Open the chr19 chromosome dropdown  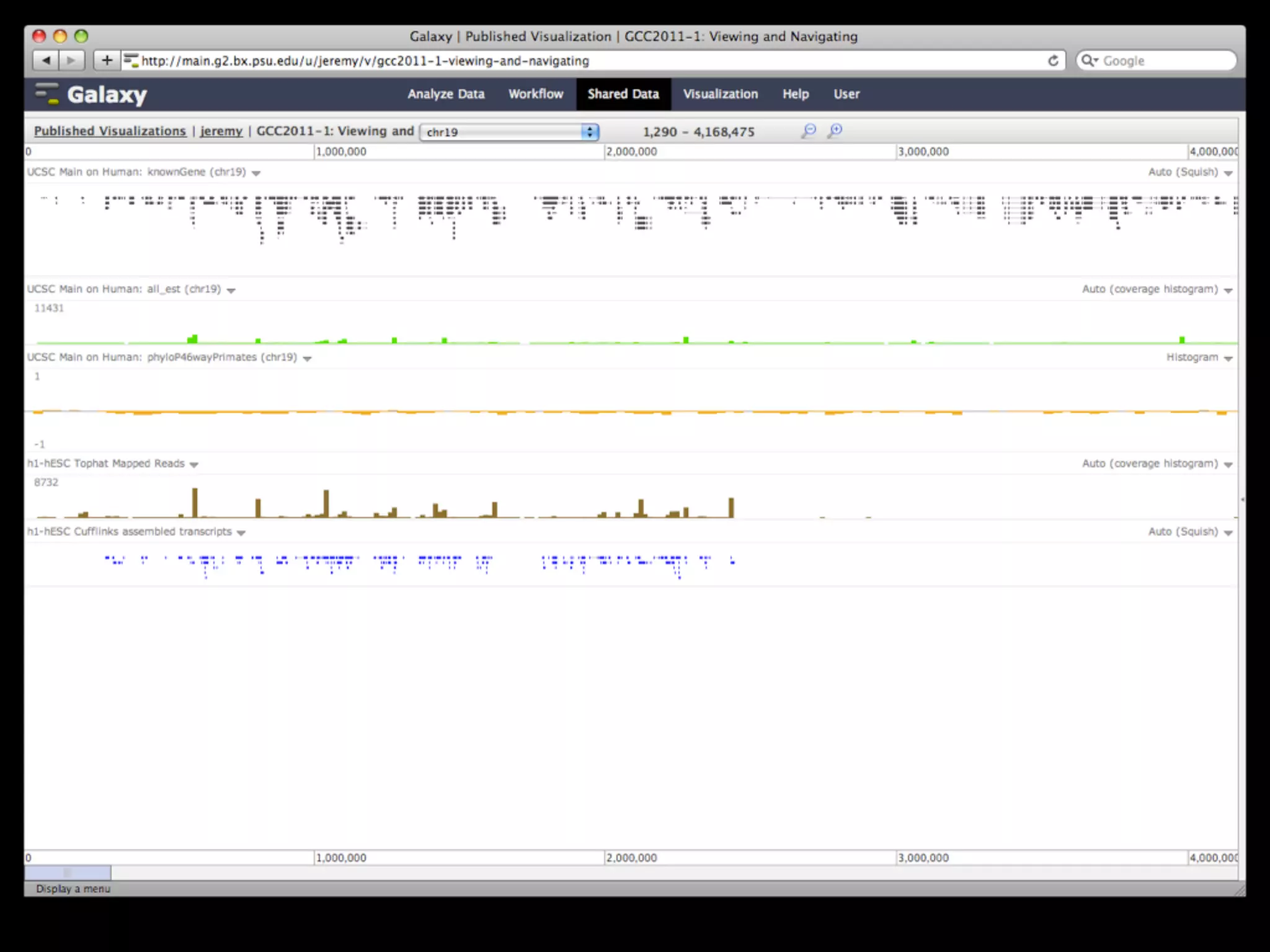(x=508, y=132)
